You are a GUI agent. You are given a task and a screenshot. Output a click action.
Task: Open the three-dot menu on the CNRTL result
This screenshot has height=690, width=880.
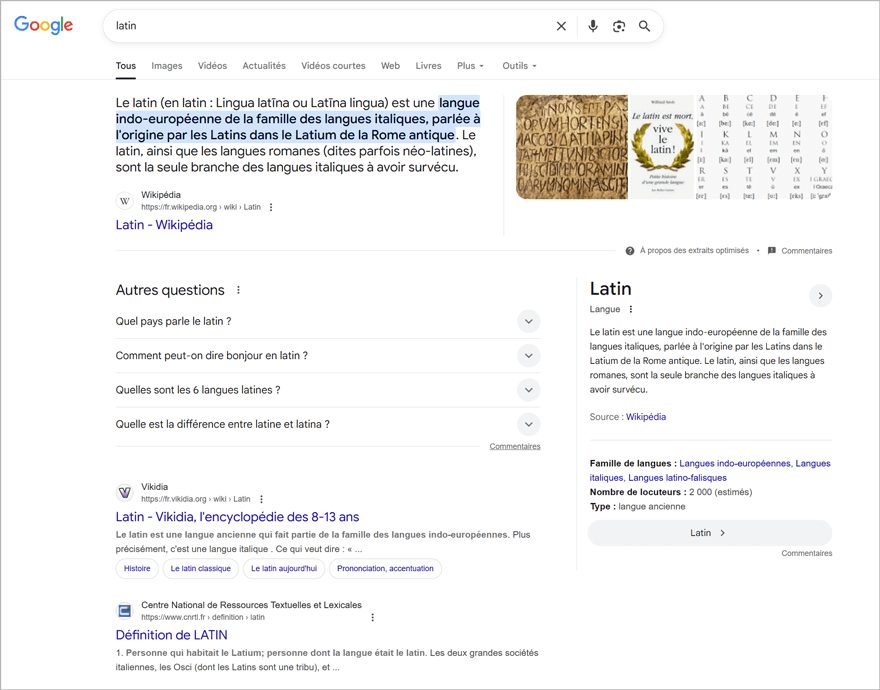372,616
